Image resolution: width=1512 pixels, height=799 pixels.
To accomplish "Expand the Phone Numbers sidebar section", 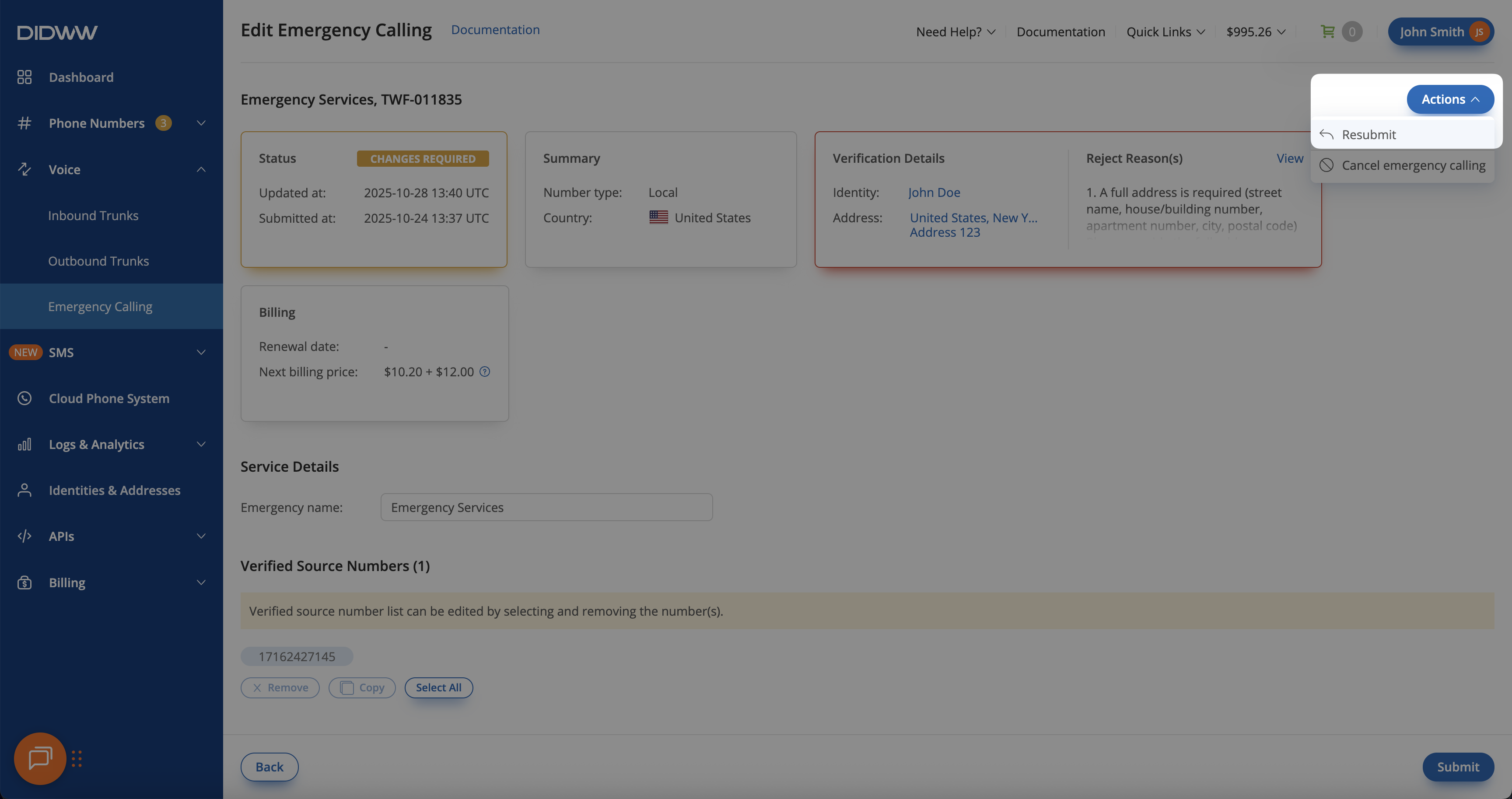I will 201,123.
